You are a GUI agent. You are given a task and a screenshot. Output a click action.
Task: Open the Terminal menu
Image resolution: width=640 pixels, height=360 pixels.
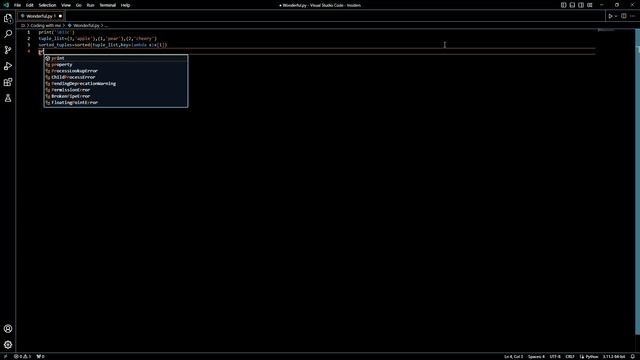[108, 5]
